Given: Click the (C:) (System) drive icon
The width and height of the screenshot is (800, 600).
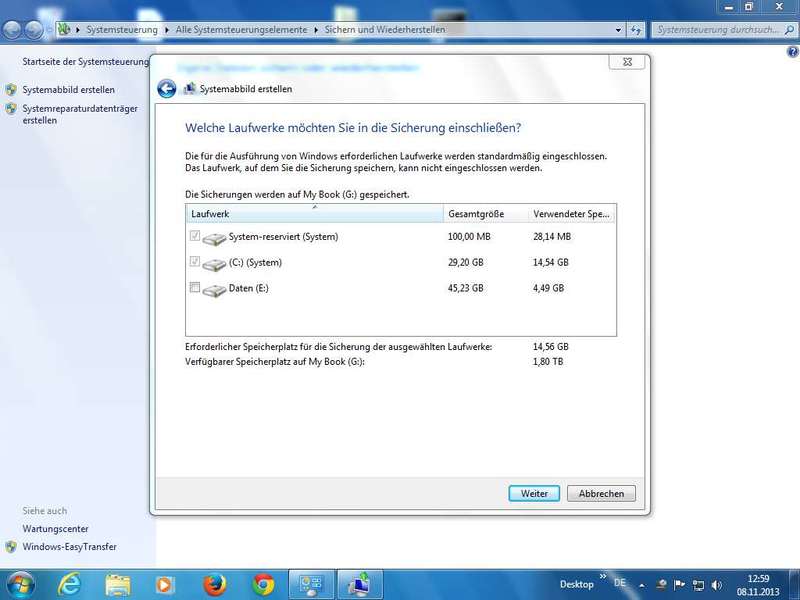Looking at the screenshot, I should click(214, 264).
